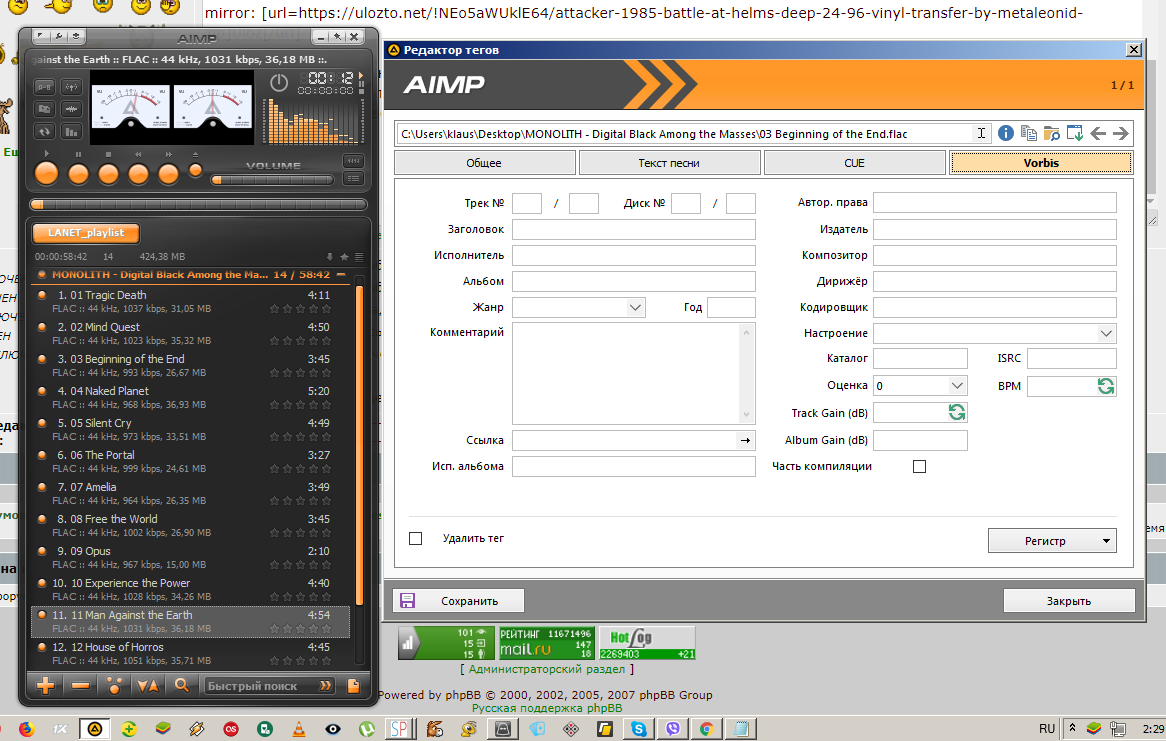Click the Закрыть button
The image size is (1166, 741).
coord(1069,600)
